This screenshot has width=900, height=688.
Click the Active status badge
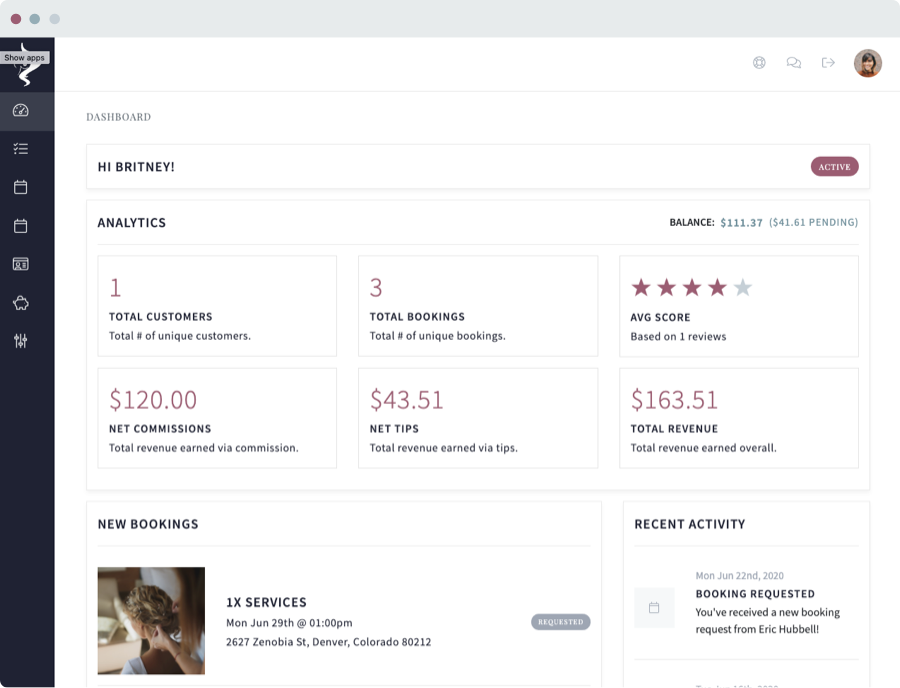(834, 167)
